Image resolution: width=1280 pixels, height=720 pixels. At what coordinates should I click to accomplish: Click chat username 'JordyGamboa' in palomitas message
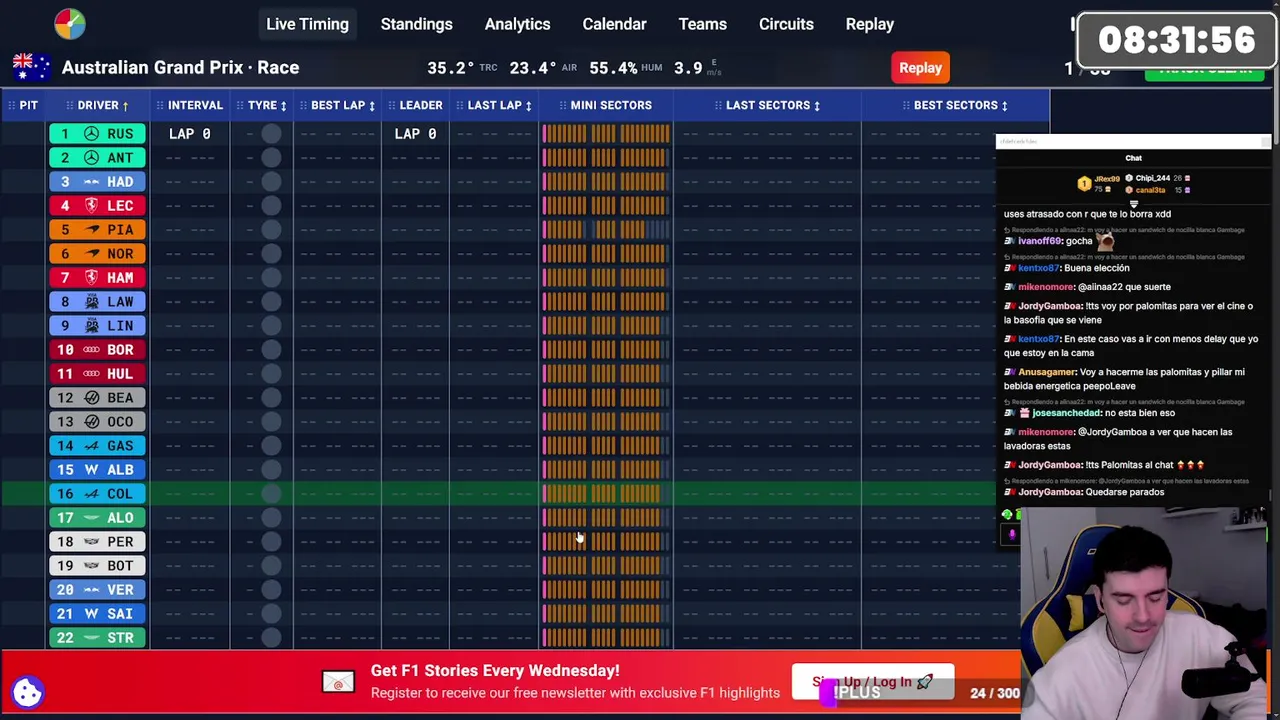(1049, 465)
